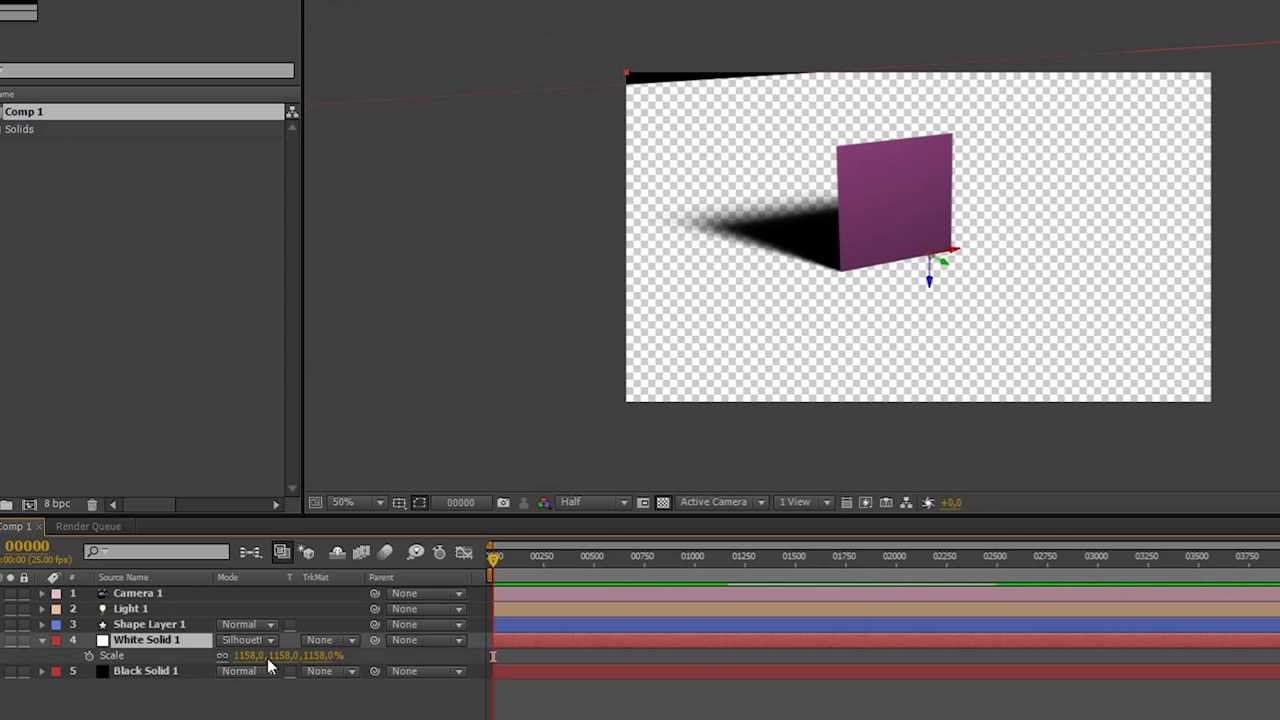Switch to the Render Queue tab
This screenshot has width=1280, height=720.
(x=88, y=527)
